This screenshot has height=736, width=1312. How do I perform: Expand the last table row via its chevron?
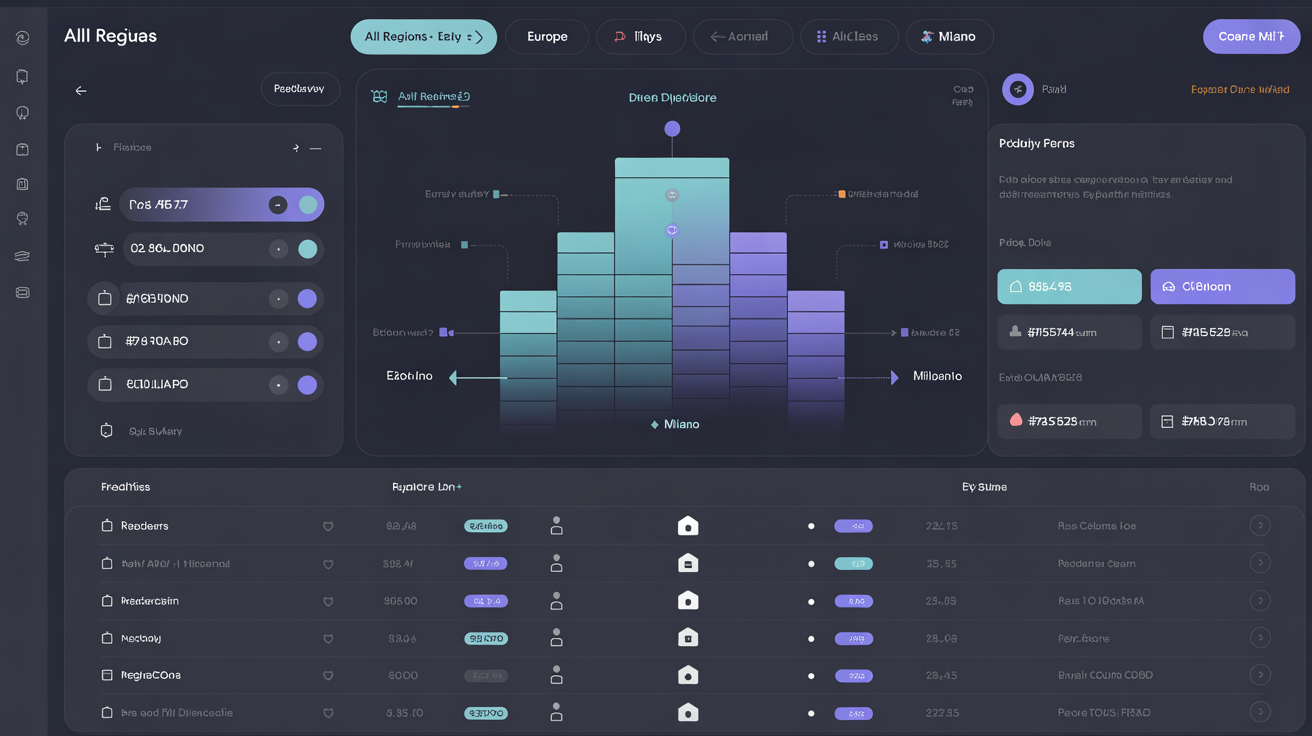1260,712
